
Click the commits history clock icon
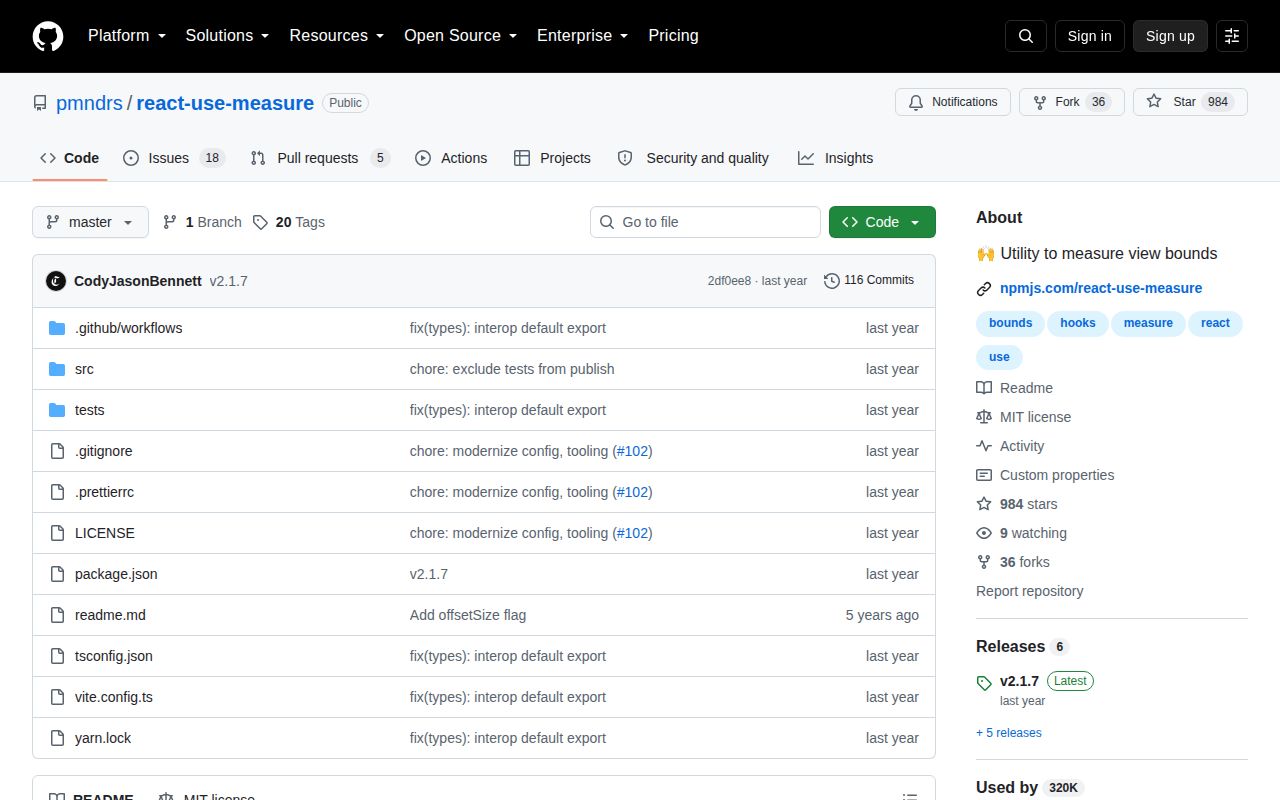pyautogui.click(x=832, y=281)
